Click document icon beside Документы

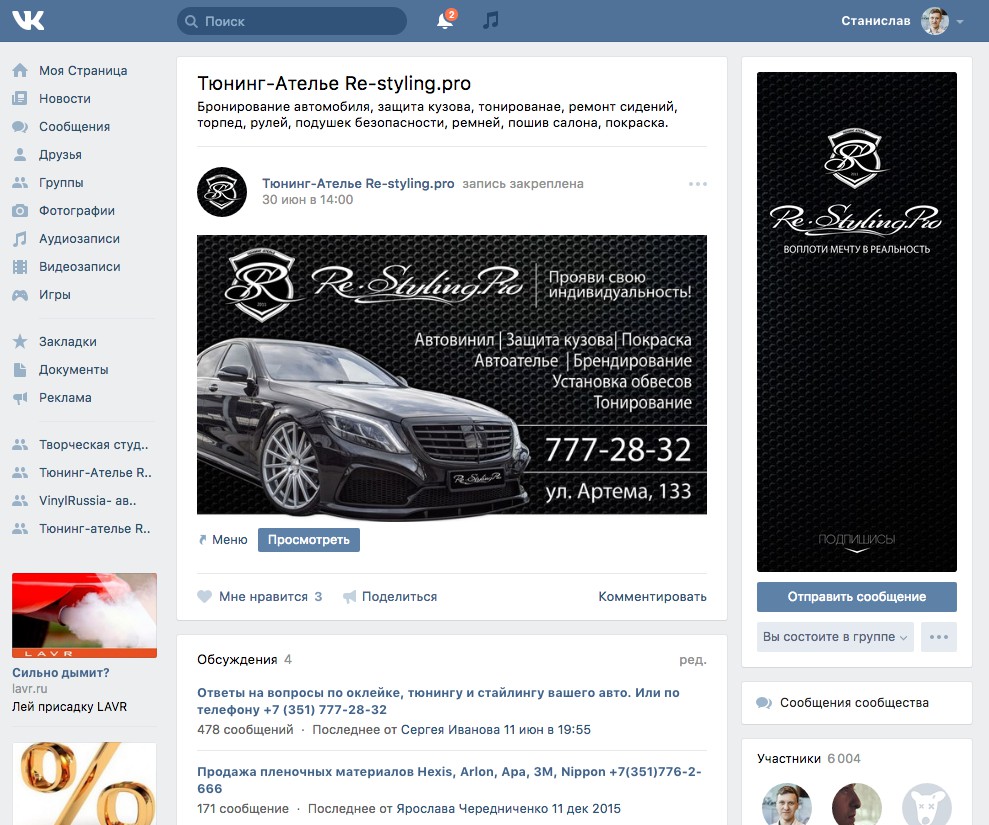(20, 370)
